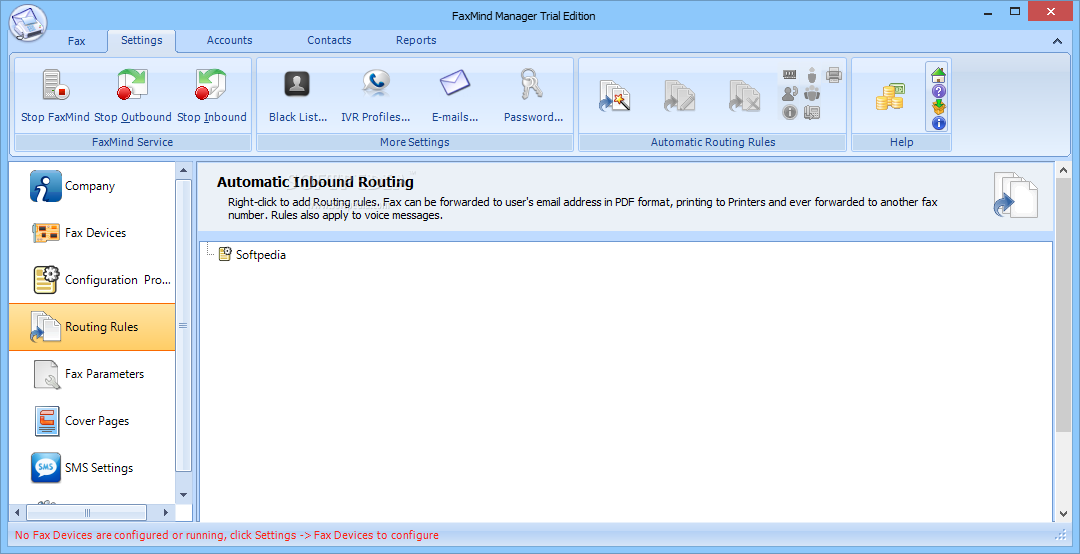
Task: Stop Inbound faxing
Action: [x=211, y=85]
